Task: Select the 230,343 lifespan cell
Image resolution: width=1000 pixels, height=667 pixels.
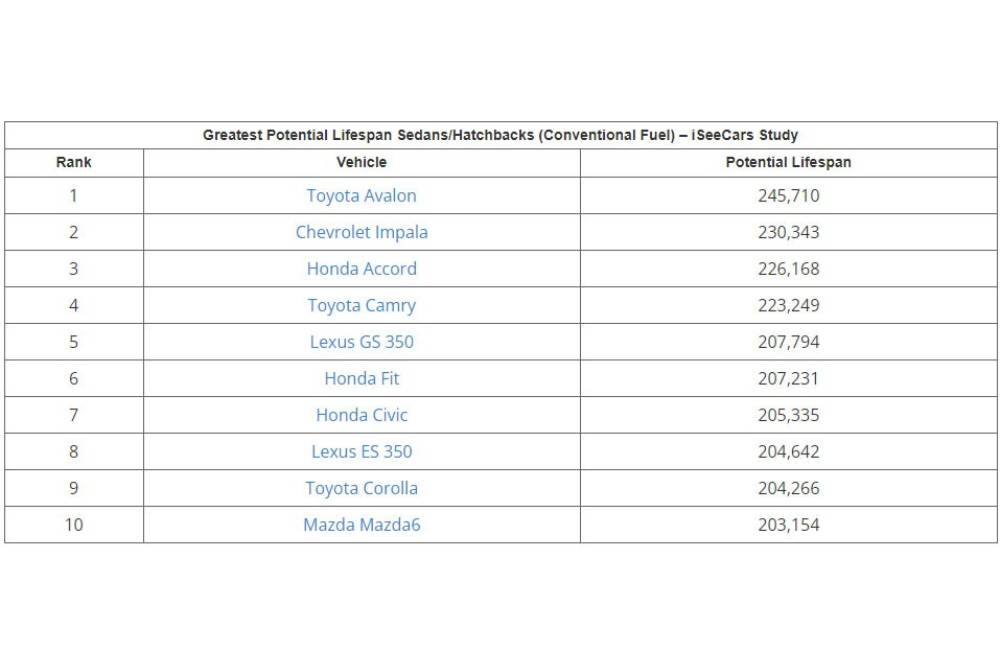Action: (x=788, y=232)
